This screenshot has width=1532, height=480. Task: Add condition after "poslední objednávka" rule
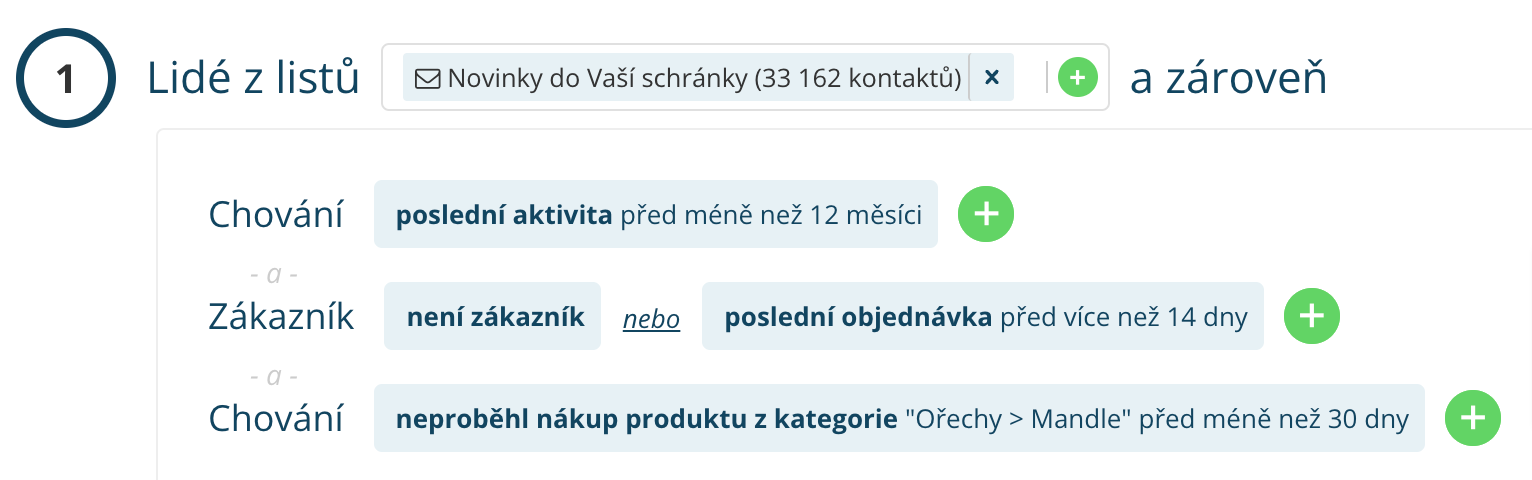[x=1311, y=316]
